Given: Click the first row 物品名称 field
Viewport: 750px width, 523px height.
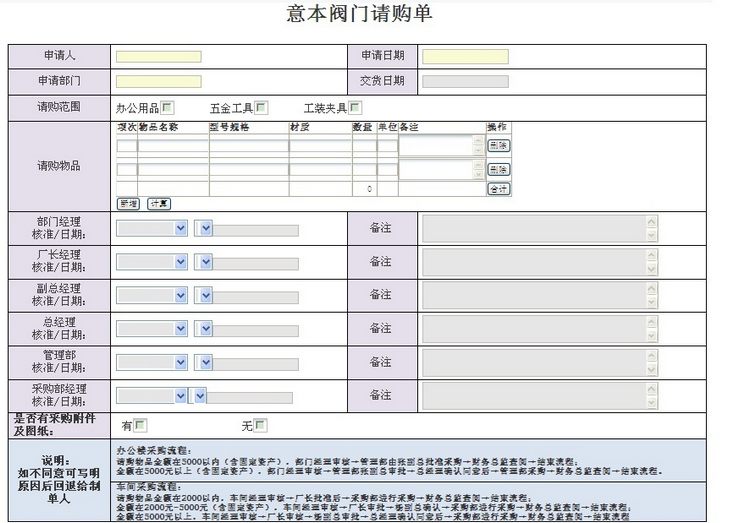Looking at the screenshot, I should 173,145.
